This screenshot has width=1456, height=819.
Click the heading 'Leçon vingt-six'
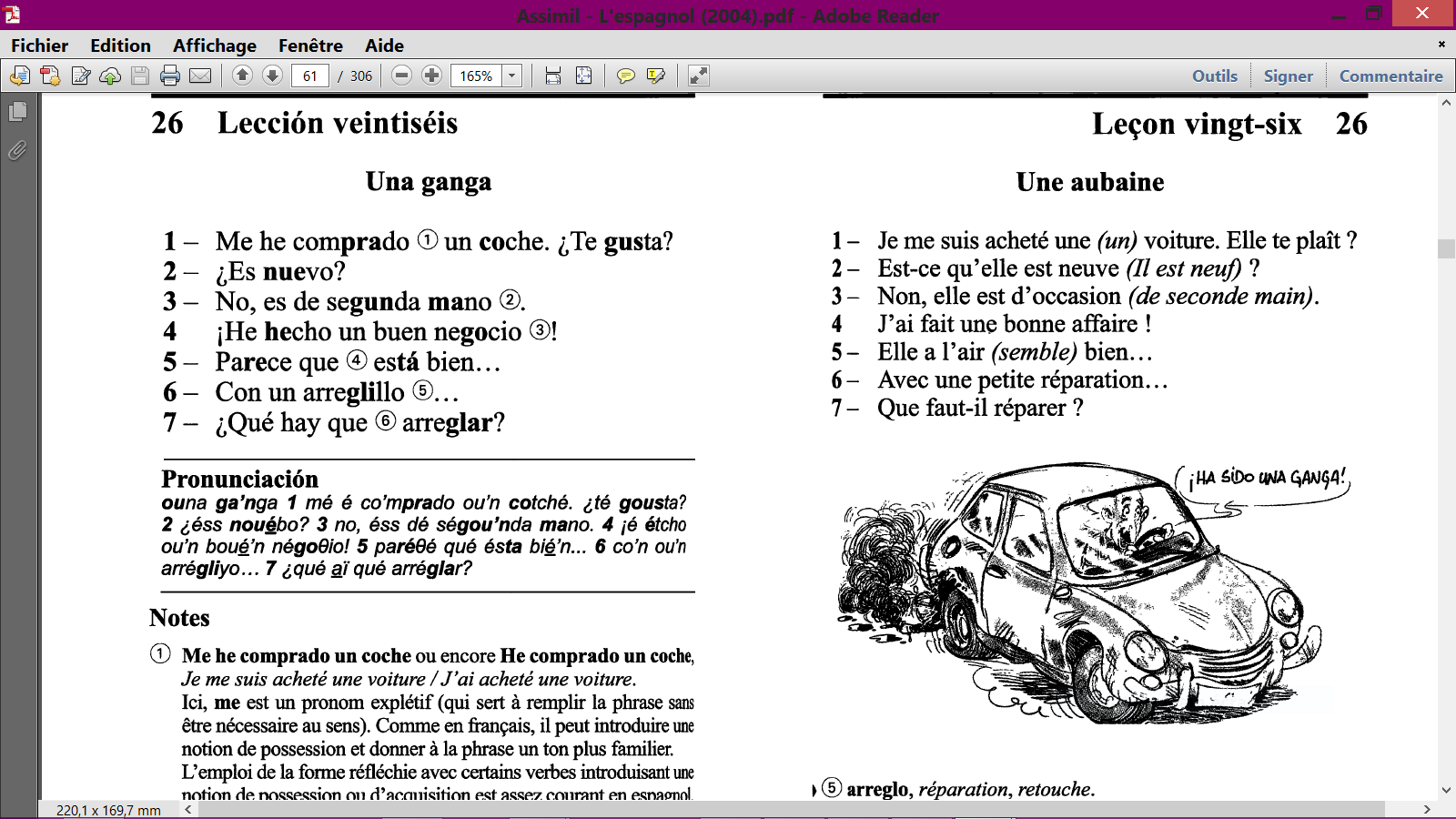coord(1197,124)
